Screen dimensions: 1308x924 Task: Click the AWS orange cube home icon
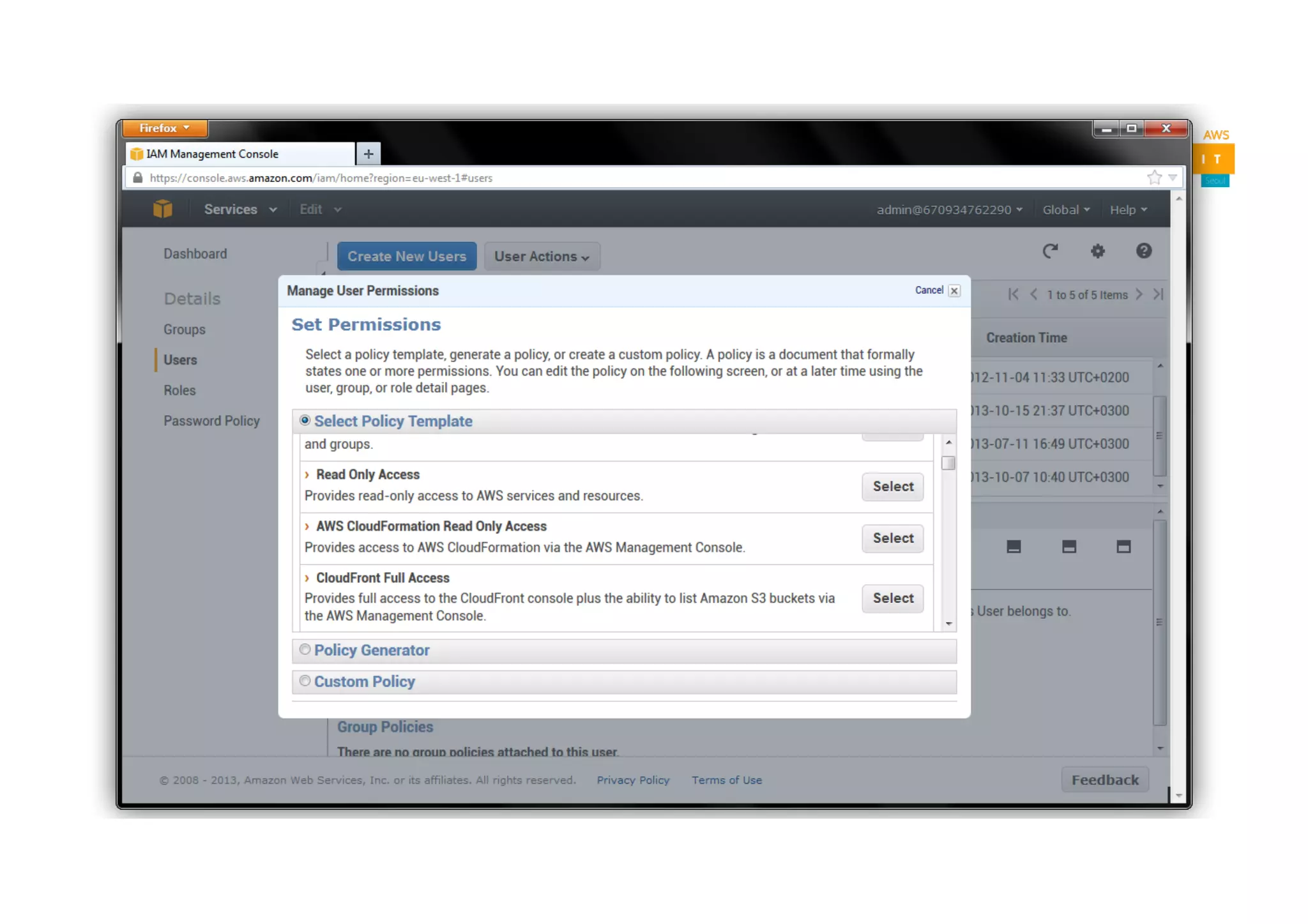(163, 209)
